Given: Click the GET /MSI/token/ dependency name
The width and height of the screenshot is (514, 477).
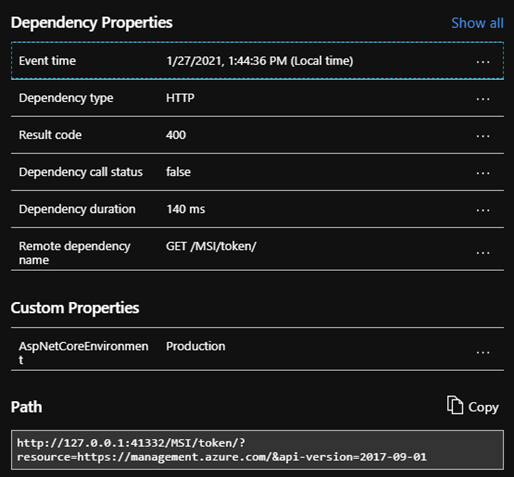Looking at the screenshot, I should [211, 246].
